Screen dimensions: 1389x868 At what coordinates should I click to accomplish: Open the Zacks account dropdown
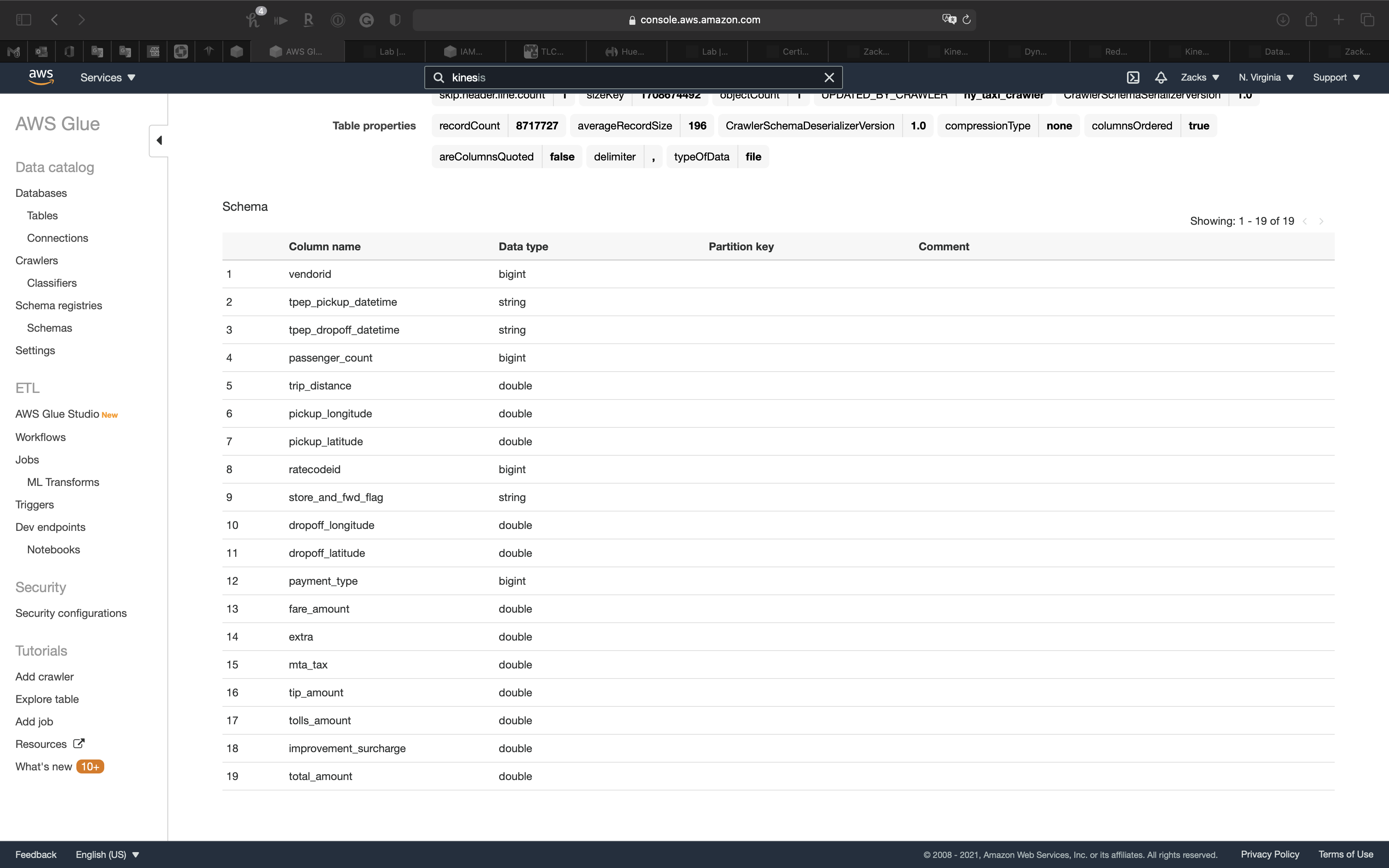click(x=1199, y=77)
